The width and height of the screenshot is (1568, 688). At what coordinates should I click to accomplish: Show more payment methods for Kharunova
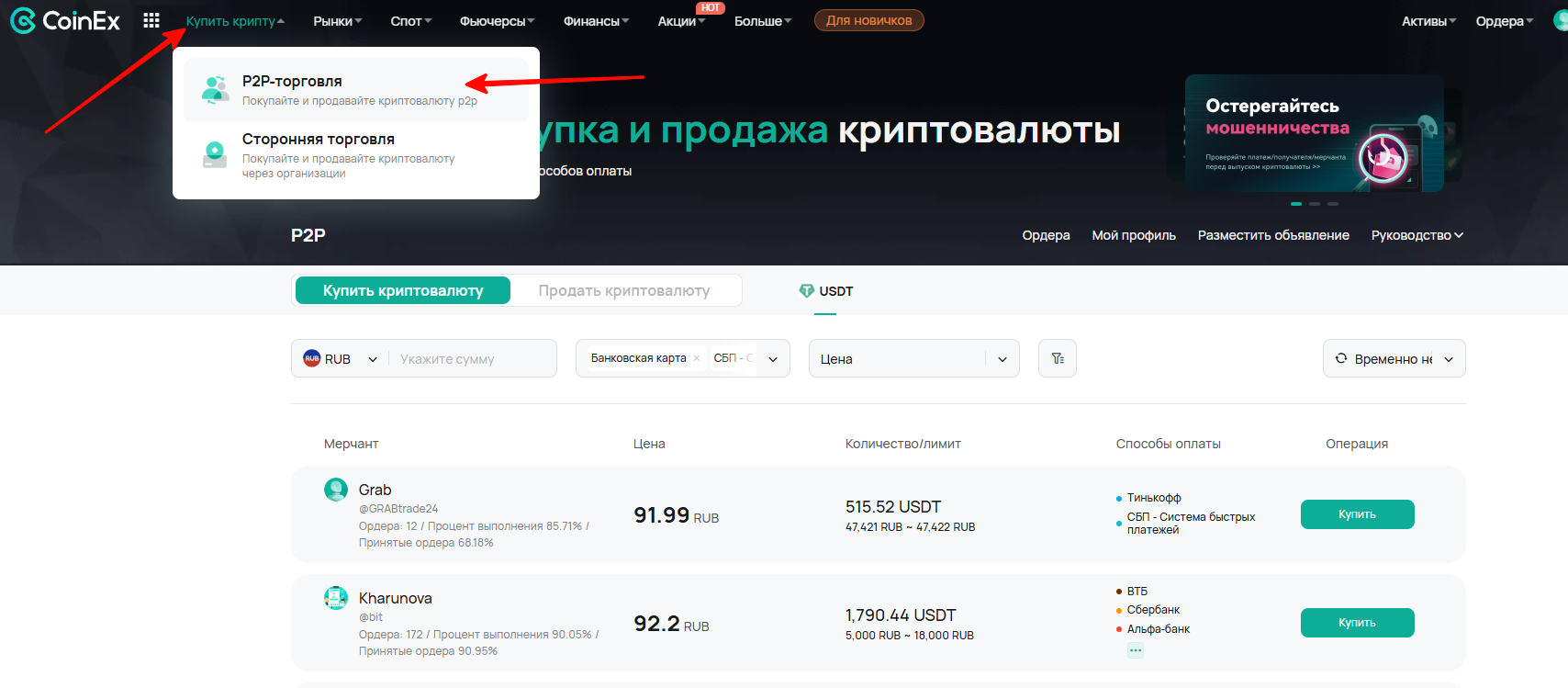click(1136, 650)
